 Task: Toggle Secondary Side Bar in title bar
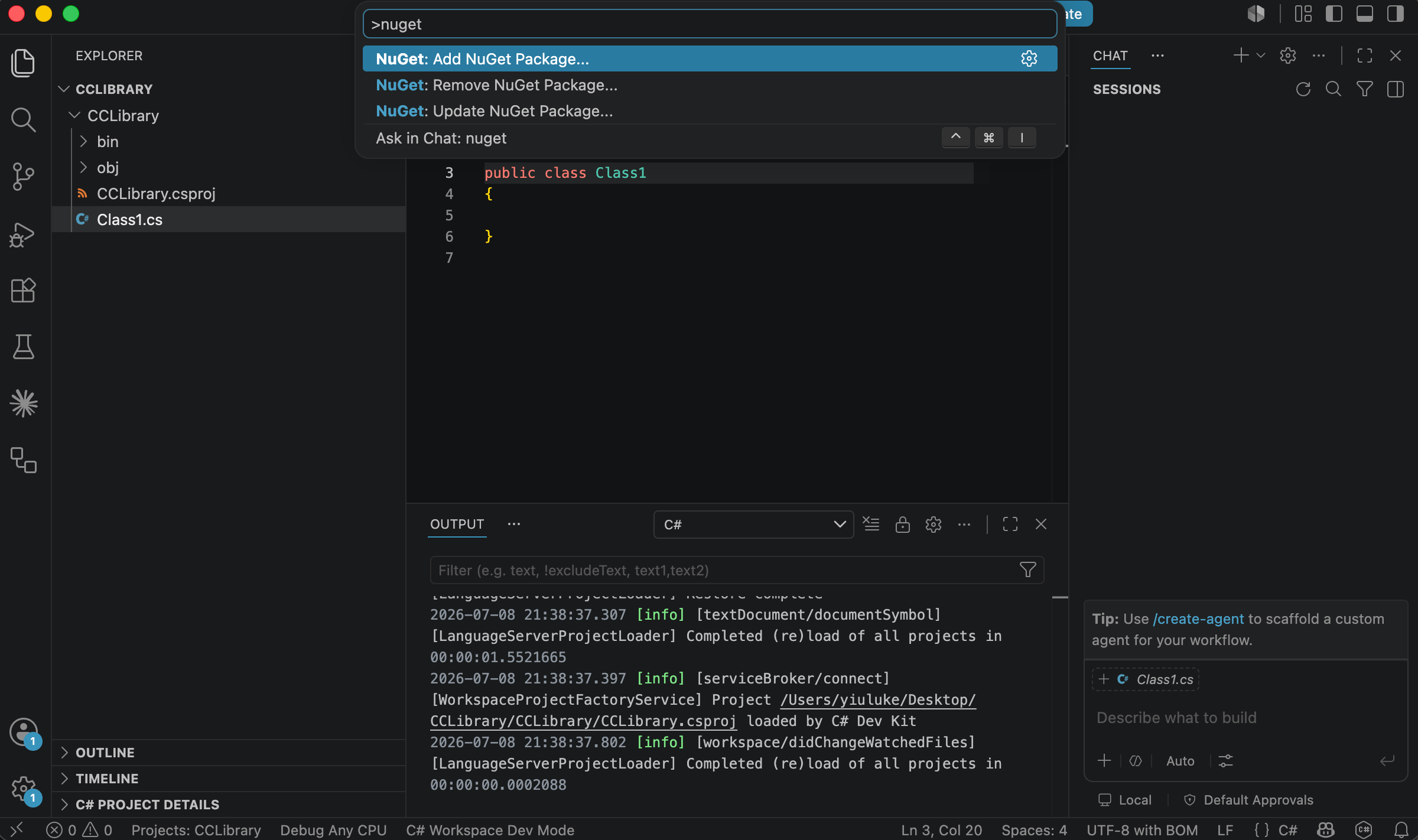point(1396,14)
